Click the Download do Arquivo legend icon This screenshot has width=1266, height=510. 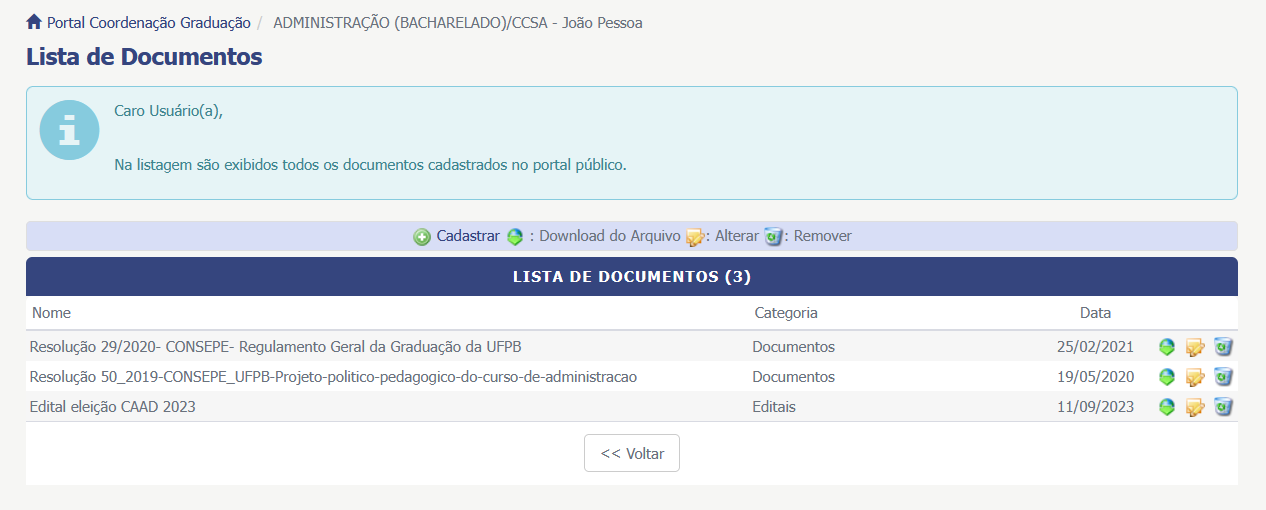(x=515, y=237)
